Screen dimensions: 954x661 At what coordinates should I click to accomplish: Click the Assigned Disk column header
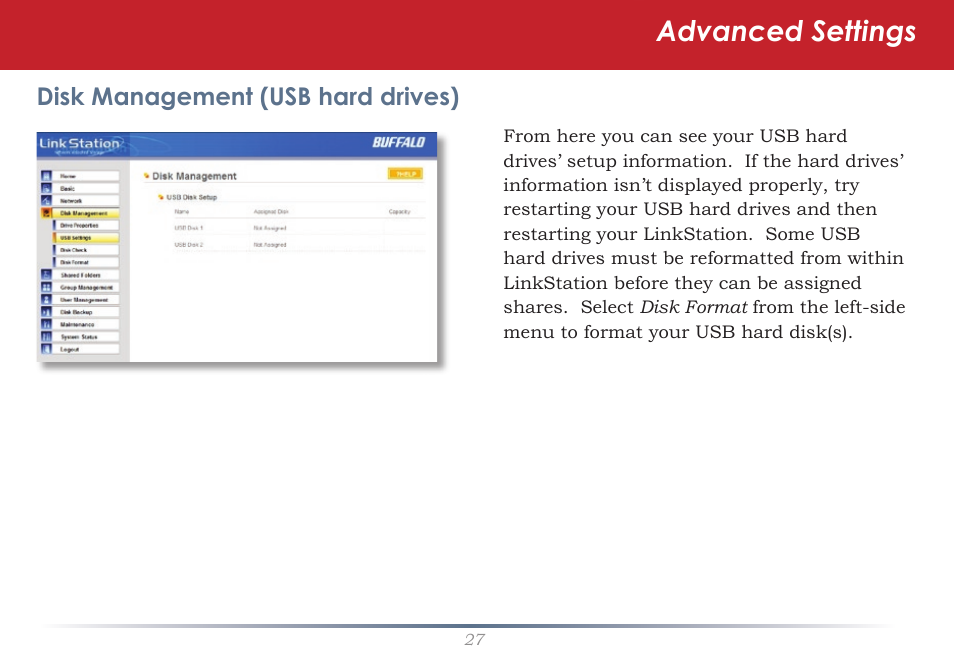tap(271, 212)
